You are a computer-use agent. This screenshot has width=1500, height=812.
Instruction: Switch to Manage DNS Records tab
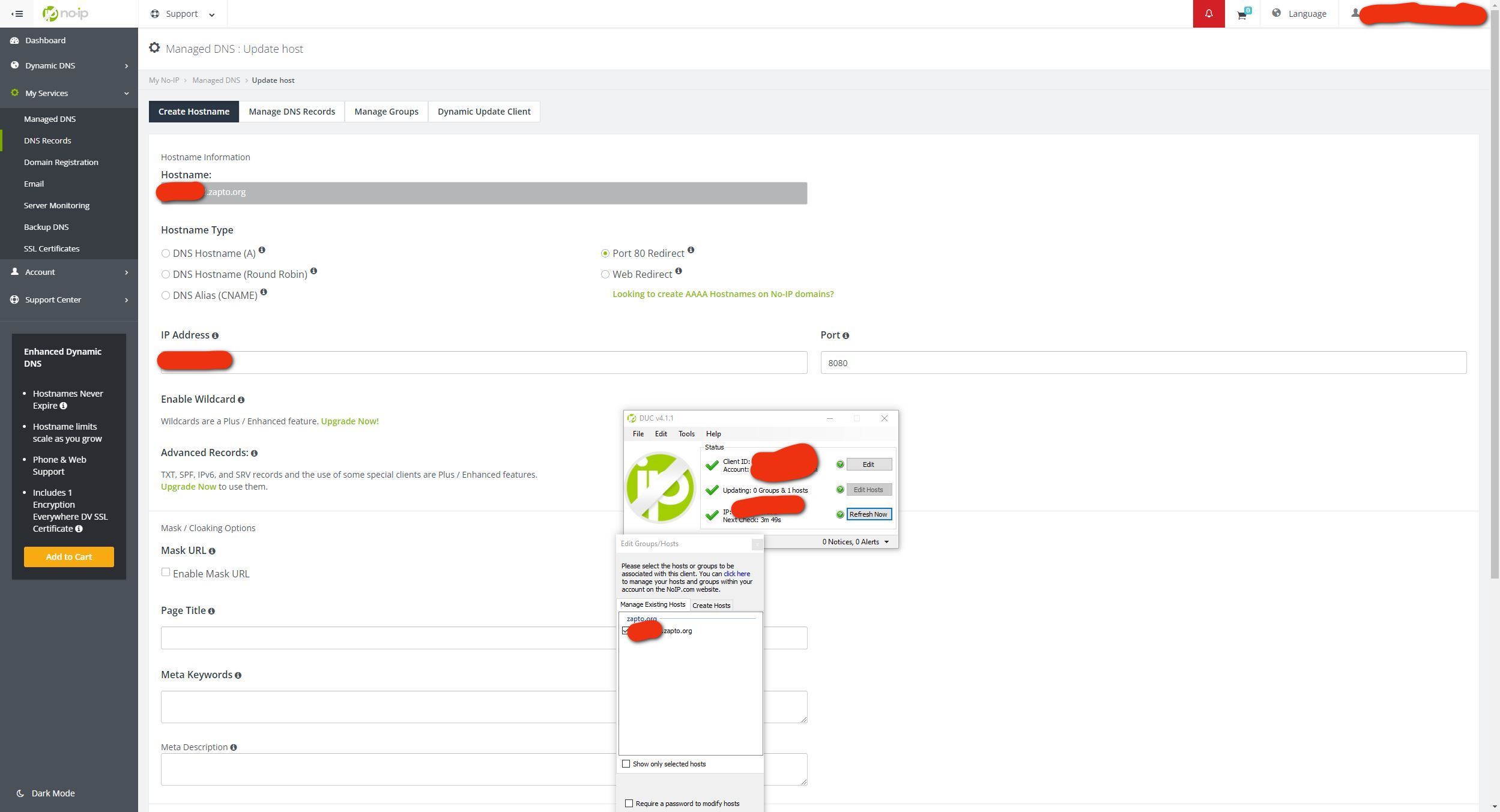point(292,112)
